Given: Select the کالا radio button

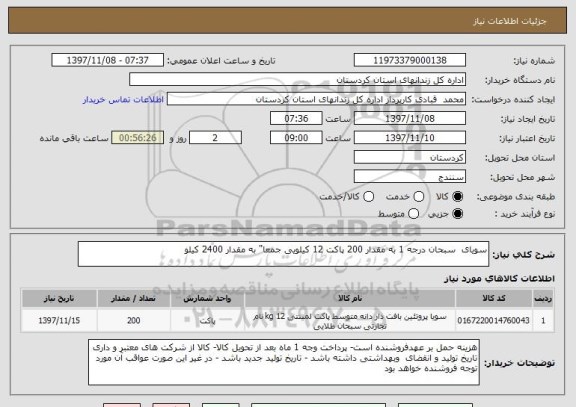Looking at the screenshot, I should (458, 197).
